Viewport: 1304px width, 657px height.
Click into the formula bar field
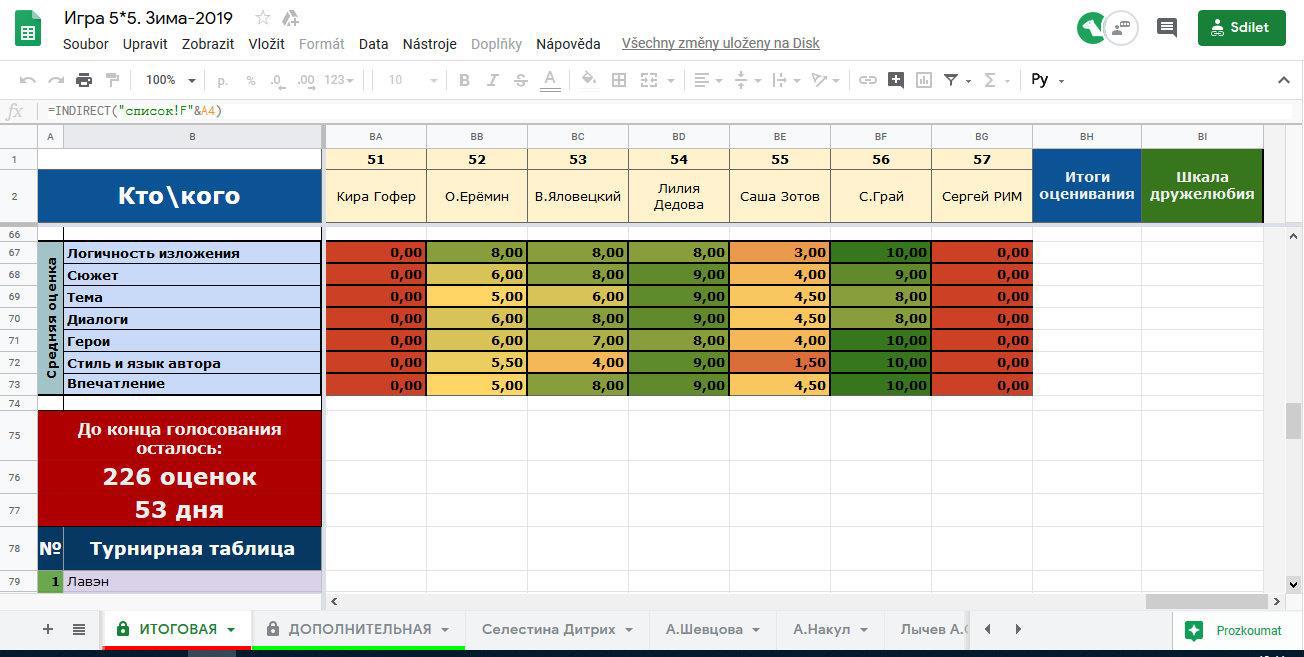tap(600, 111)
